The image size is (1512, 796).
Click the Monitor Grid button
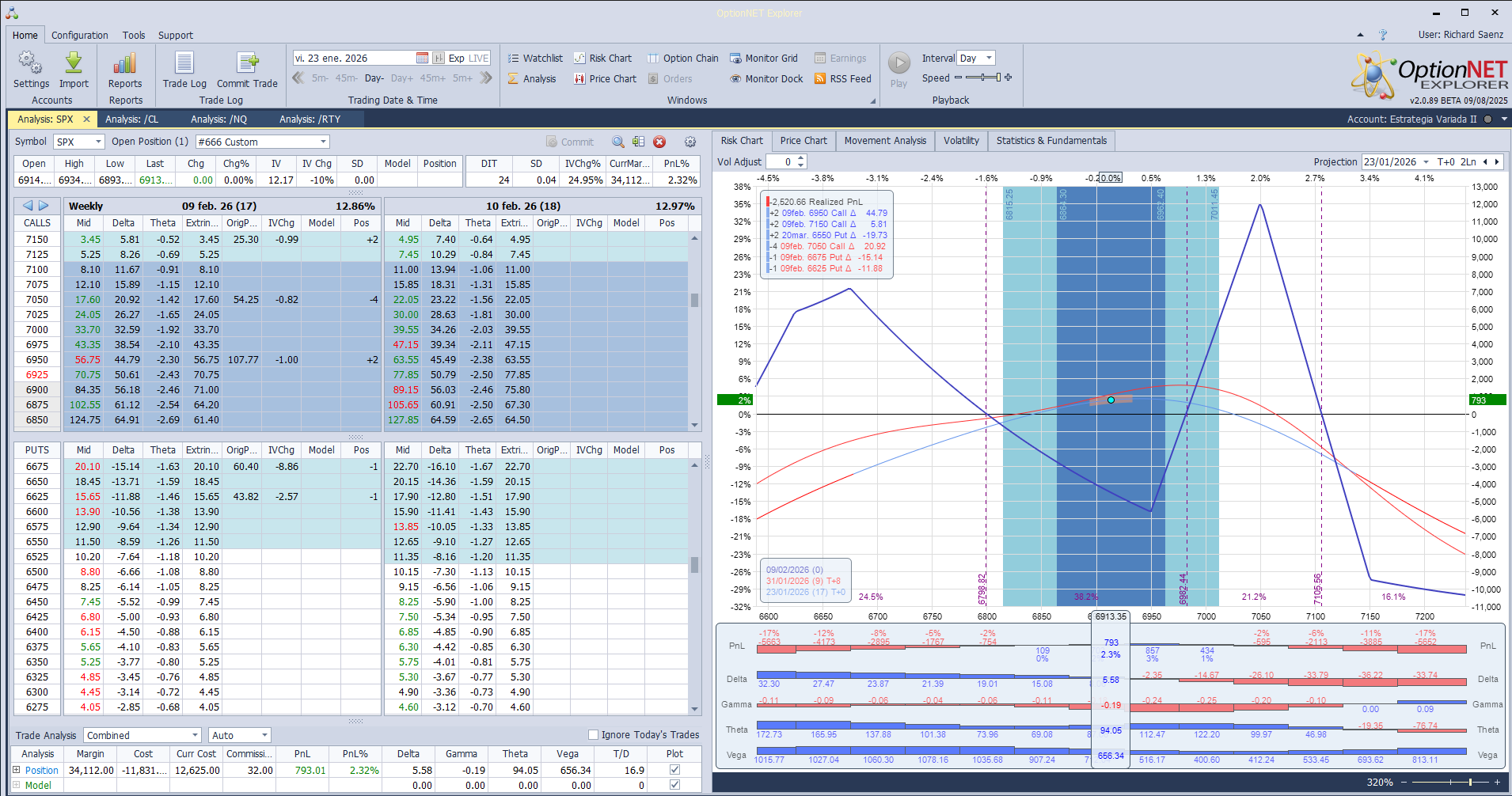tap(763, 58)
